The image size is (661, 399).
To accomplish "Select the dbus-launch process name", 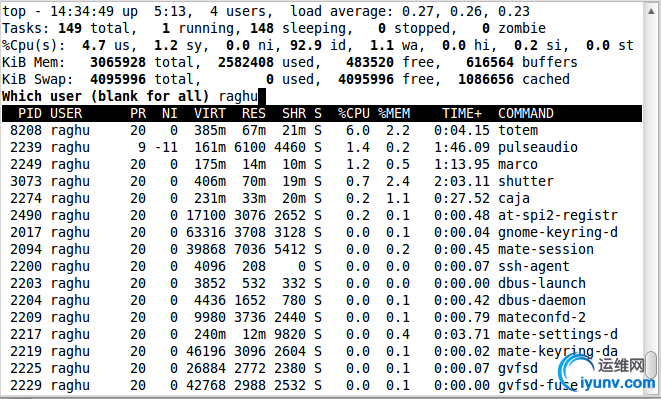I will click(x=542, y=283).
